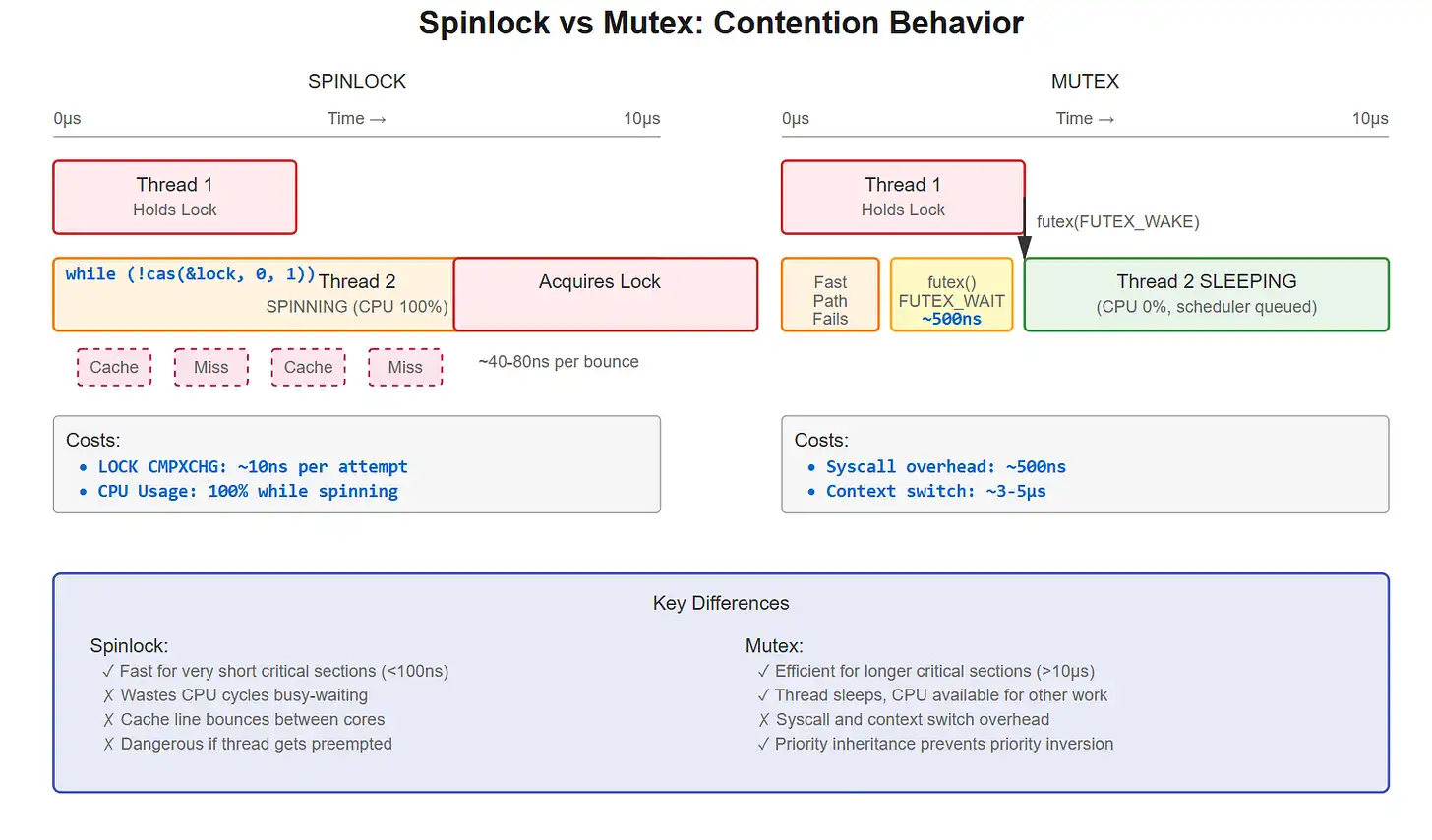Click the green "Thread 2 SLEEPING" block
The image size is (1432, 840).
1206,294
